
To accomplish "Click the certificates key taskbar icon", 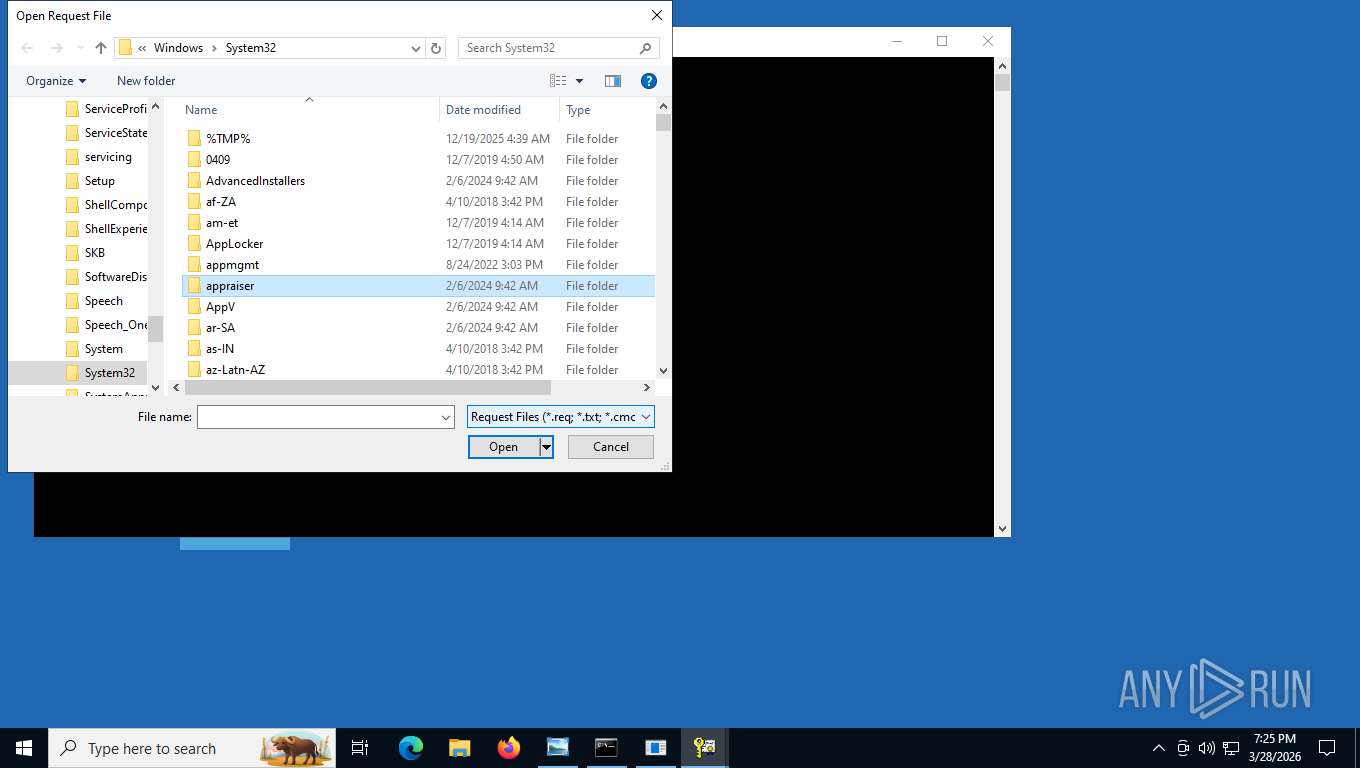I will click(704, 748).
